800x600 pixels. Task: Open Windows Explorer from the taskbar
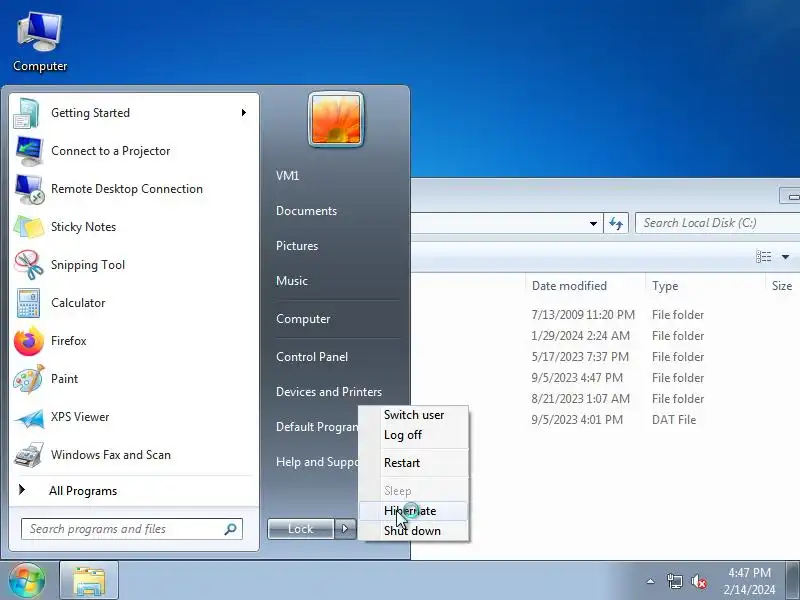click(x=89, y=581)
